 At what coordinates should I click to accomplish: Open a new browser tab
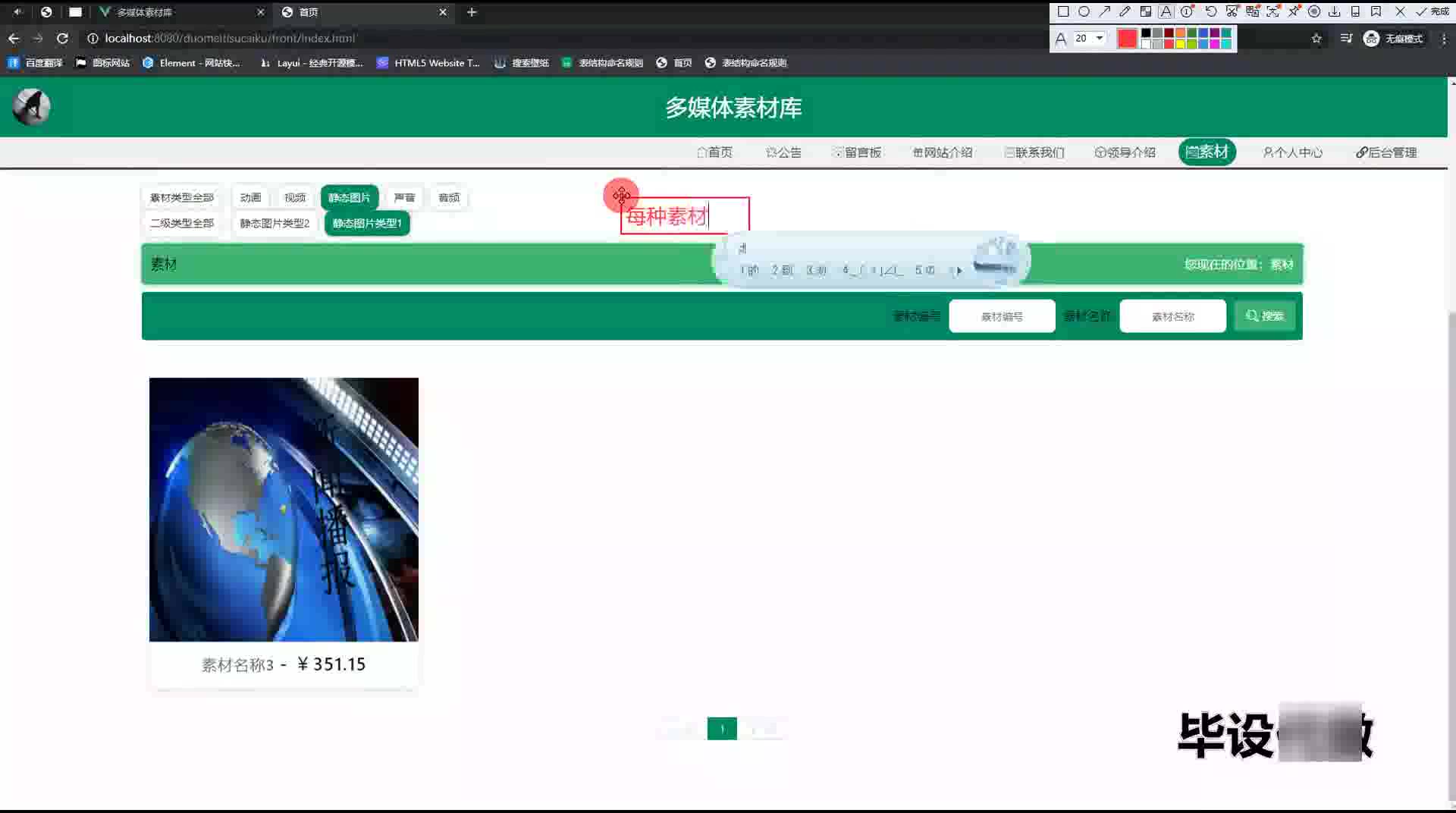click(x=472, y=12)
